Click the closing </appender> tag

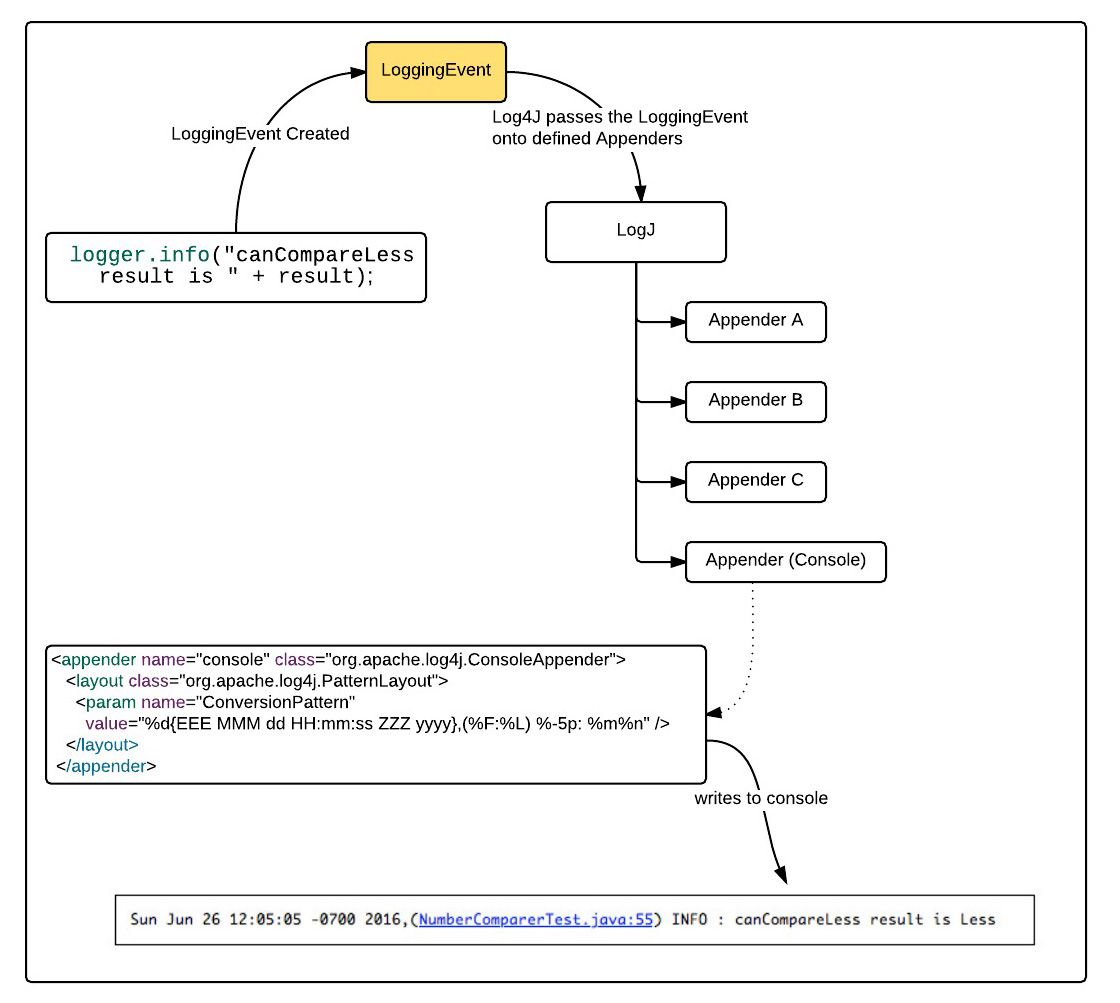pyautogui.click(x=106, y=766)
